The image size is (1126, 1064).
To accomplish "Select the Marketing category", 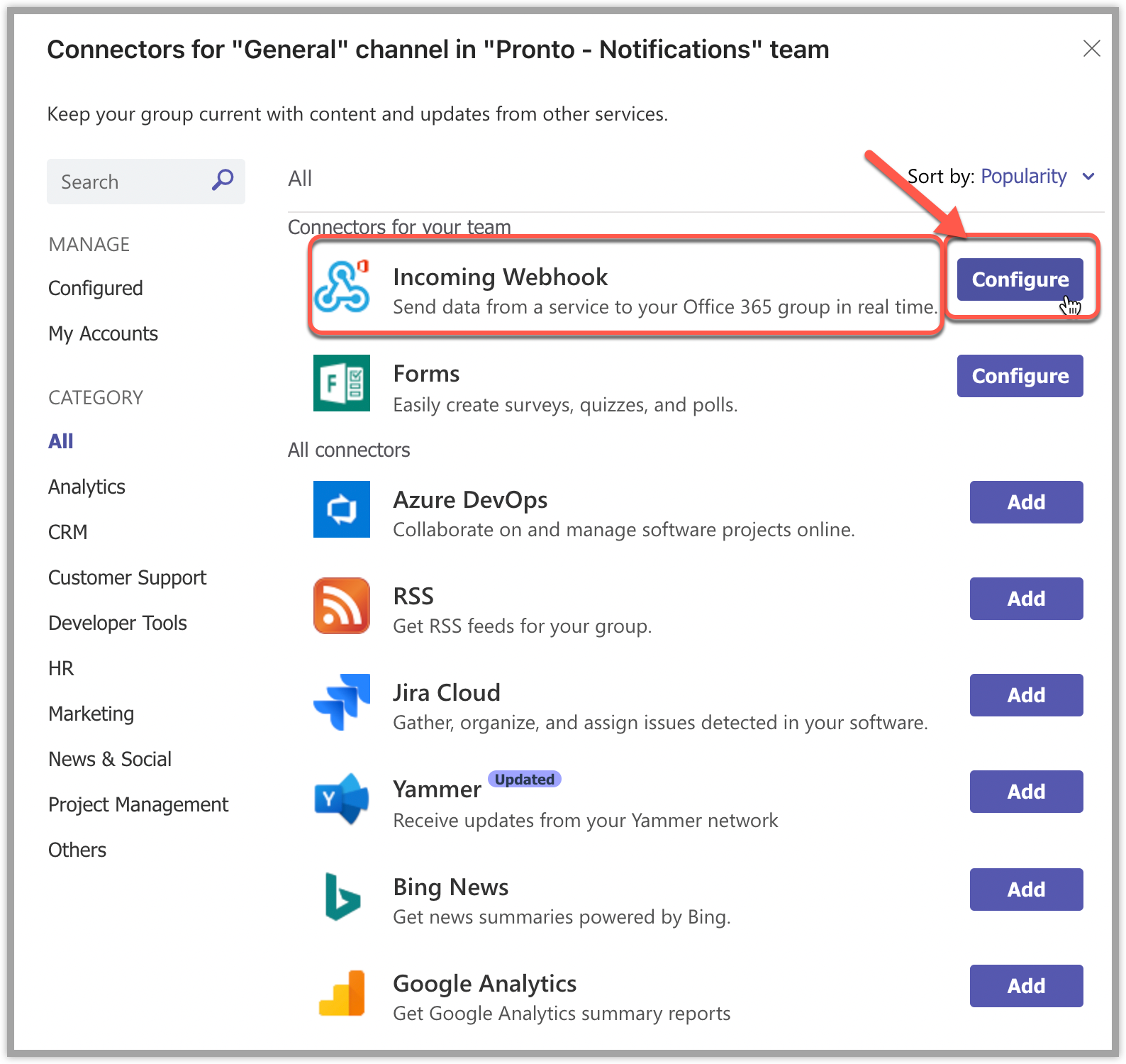I will point(91,714).
